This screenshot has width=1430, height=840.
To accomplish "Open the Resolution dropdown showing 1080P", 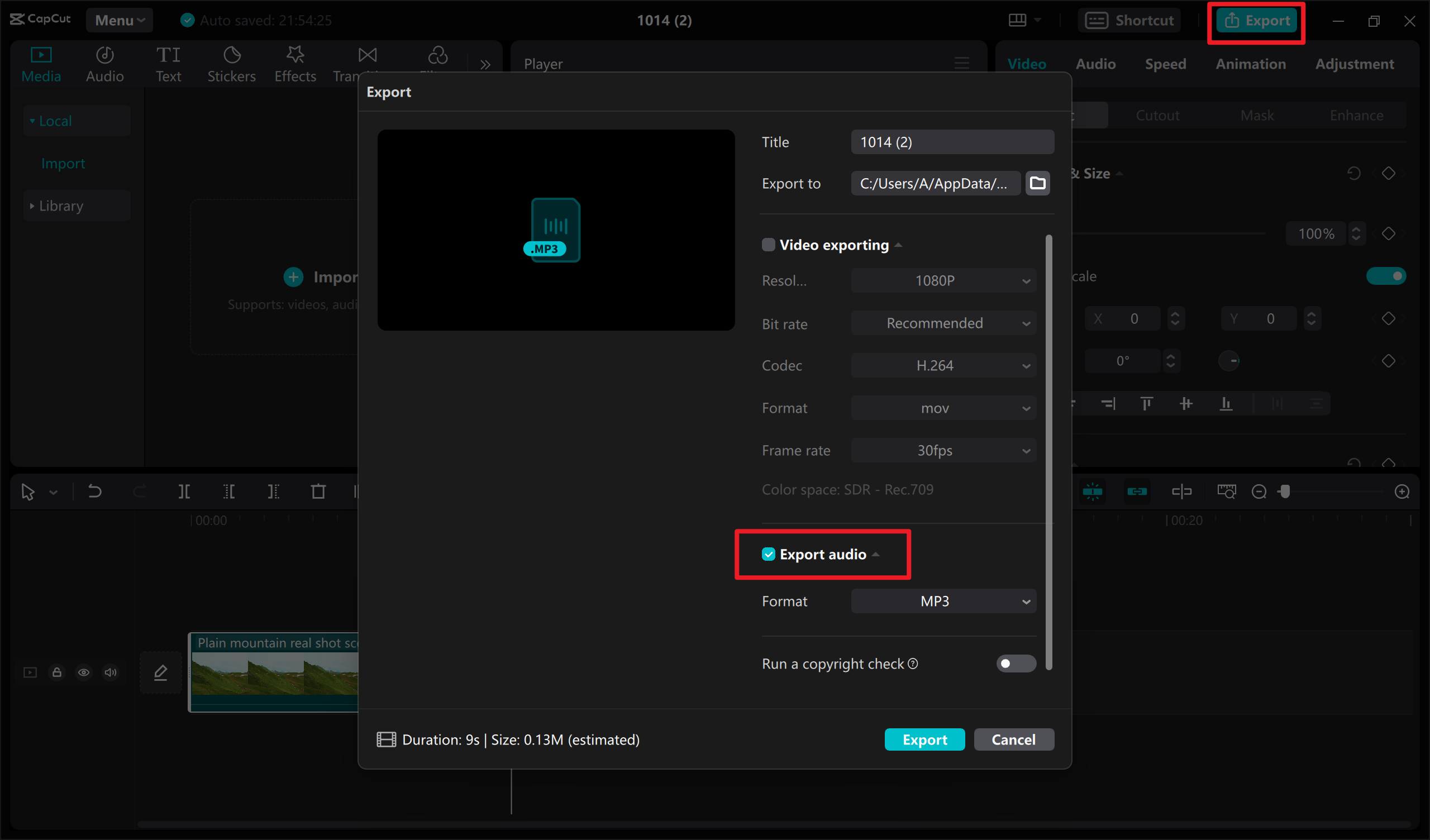I will (x=943, y=280).
